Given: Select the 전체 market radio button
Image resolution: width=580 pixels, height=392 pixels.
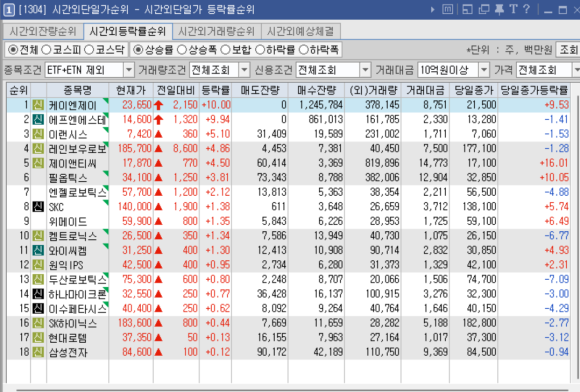Looking at the screenshot, I should click(x=13, y=50).
